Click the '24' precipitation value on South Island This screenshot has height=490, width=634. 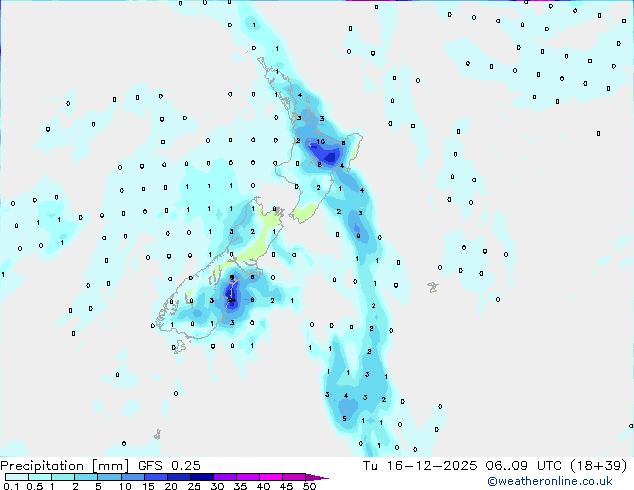pos(232,300)
